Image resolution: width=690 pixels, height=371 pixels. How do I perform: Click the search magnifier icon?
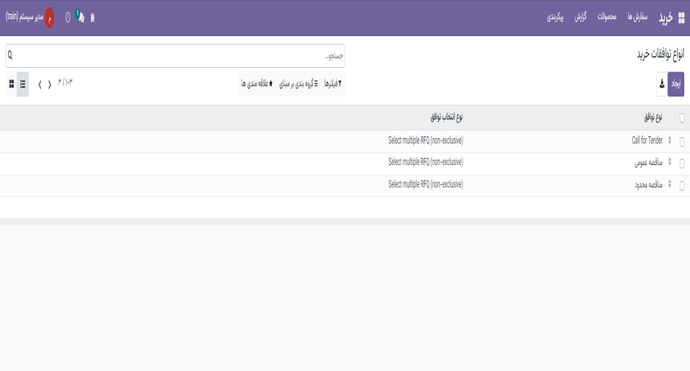pyautogui.click(x=10, y=55)
